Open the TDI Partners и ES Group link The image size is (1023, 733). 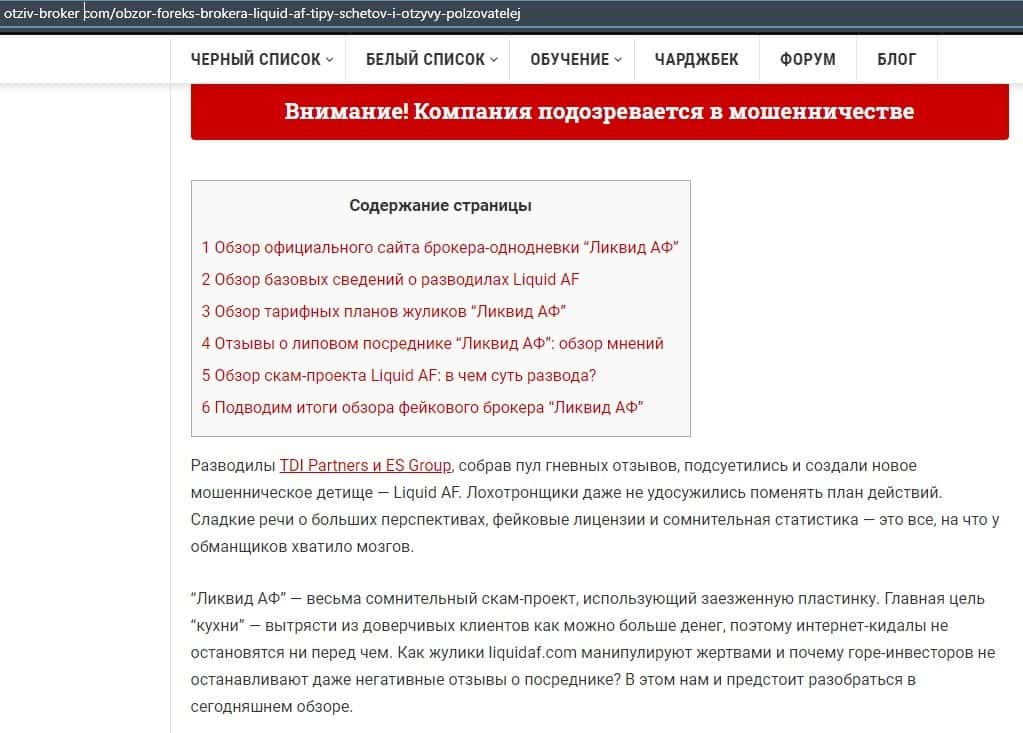click(365, 466)
